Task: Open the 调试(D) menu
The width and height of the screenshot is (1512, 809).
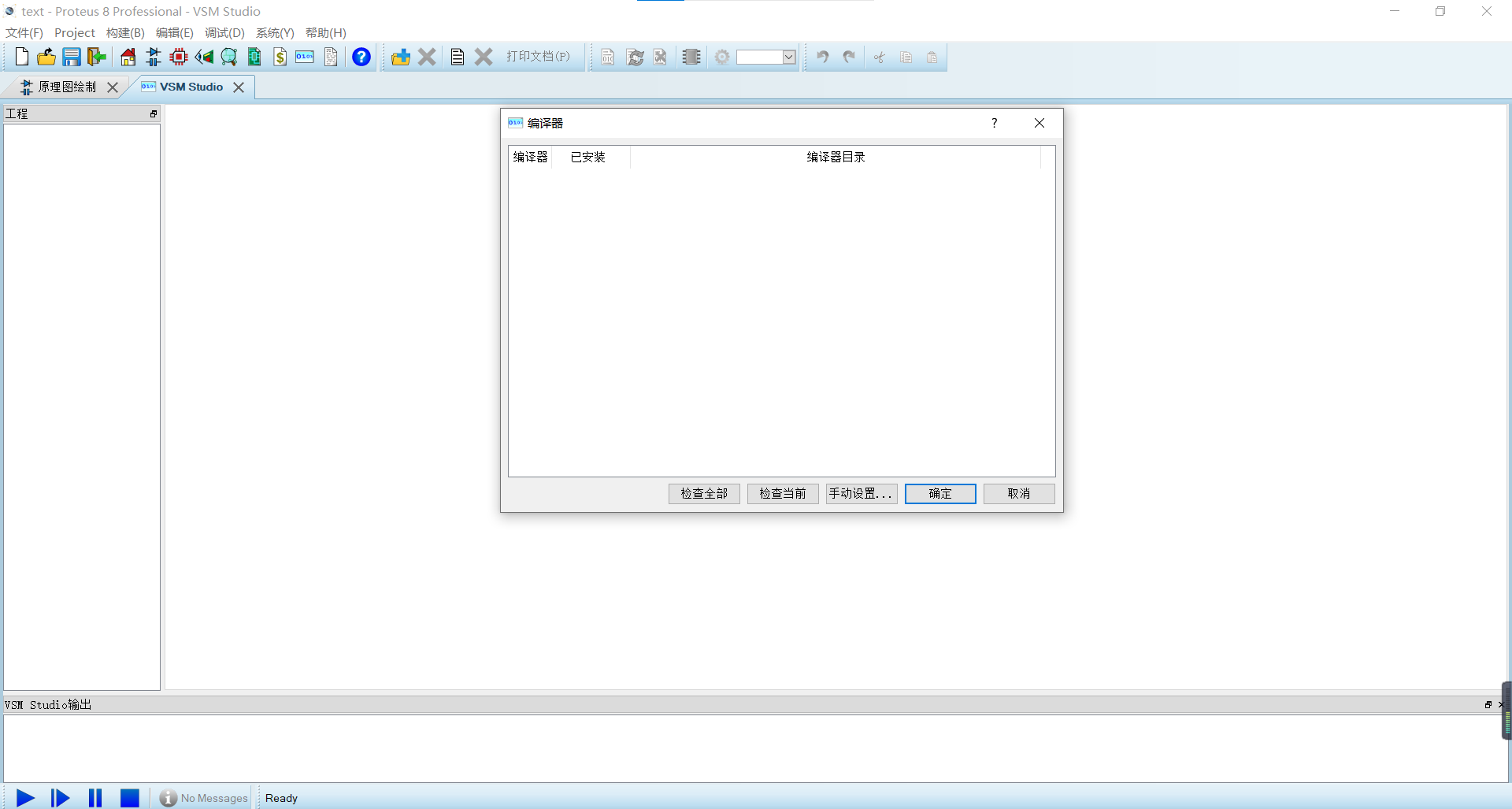Action: (224, 32)
